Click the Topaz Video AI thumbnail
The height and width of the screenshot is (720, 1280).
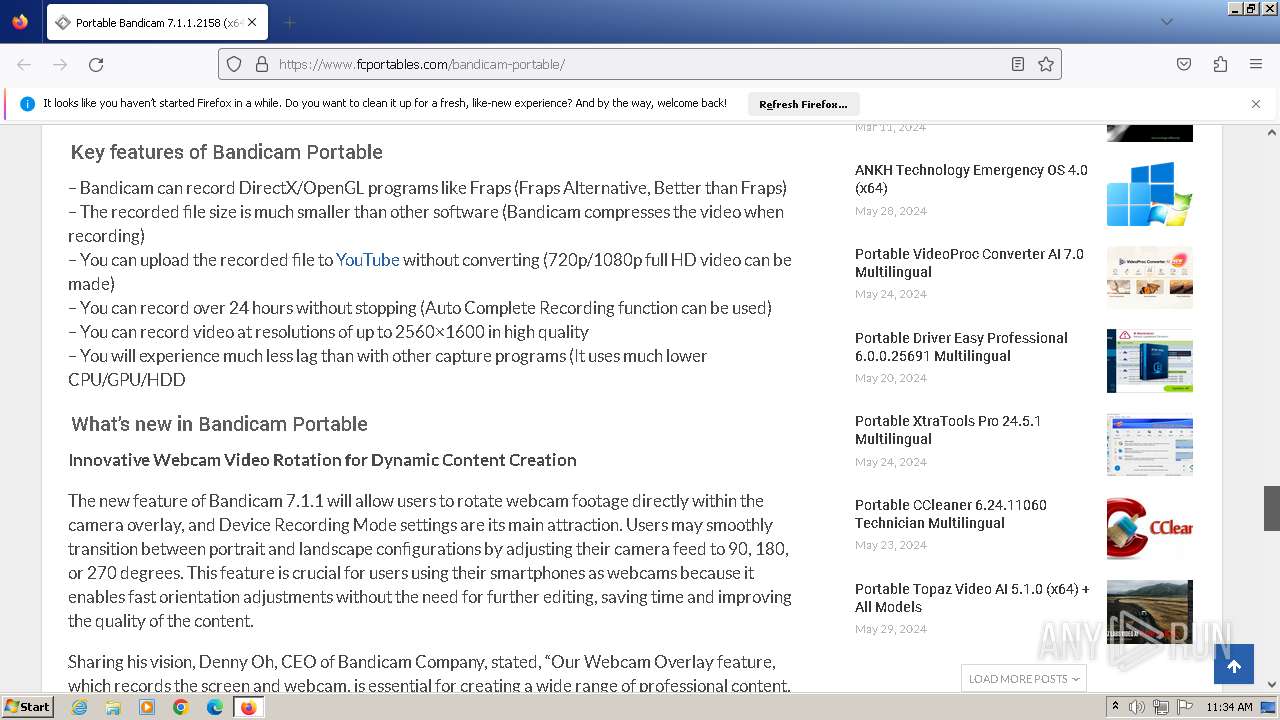[1150, 612]
